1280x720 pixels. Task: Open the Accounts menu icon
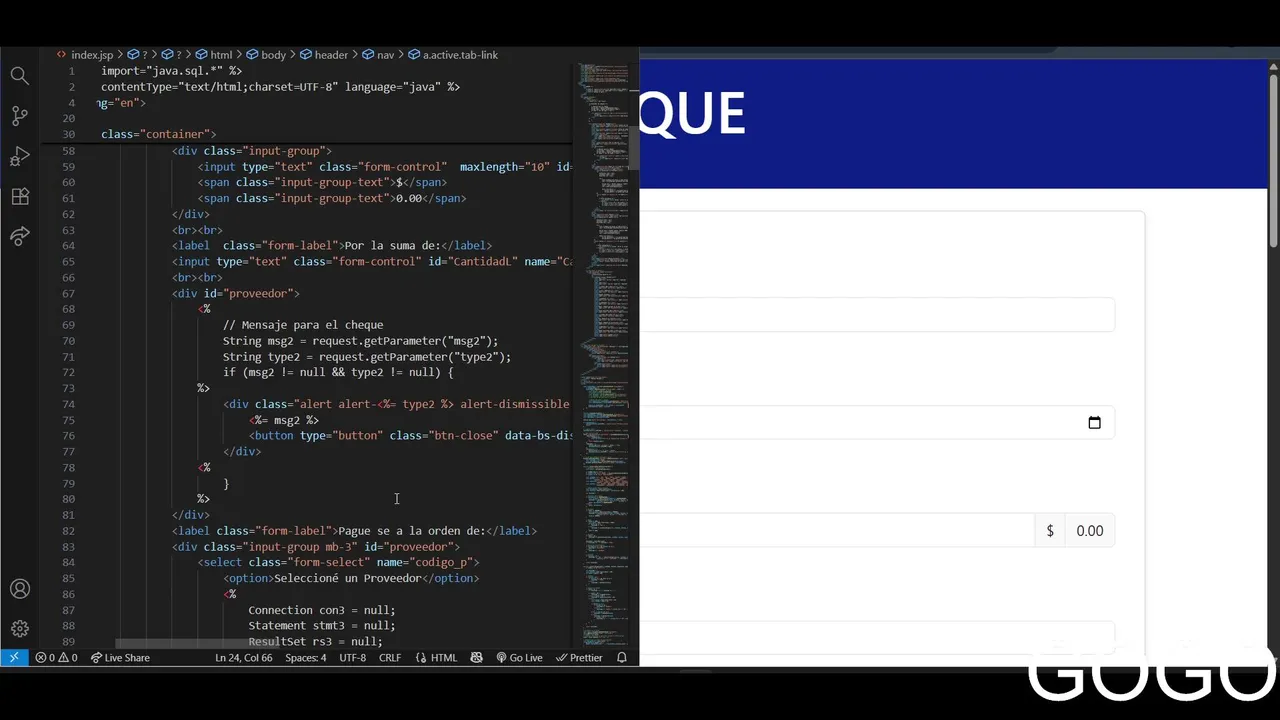click(x=20, y=589)
